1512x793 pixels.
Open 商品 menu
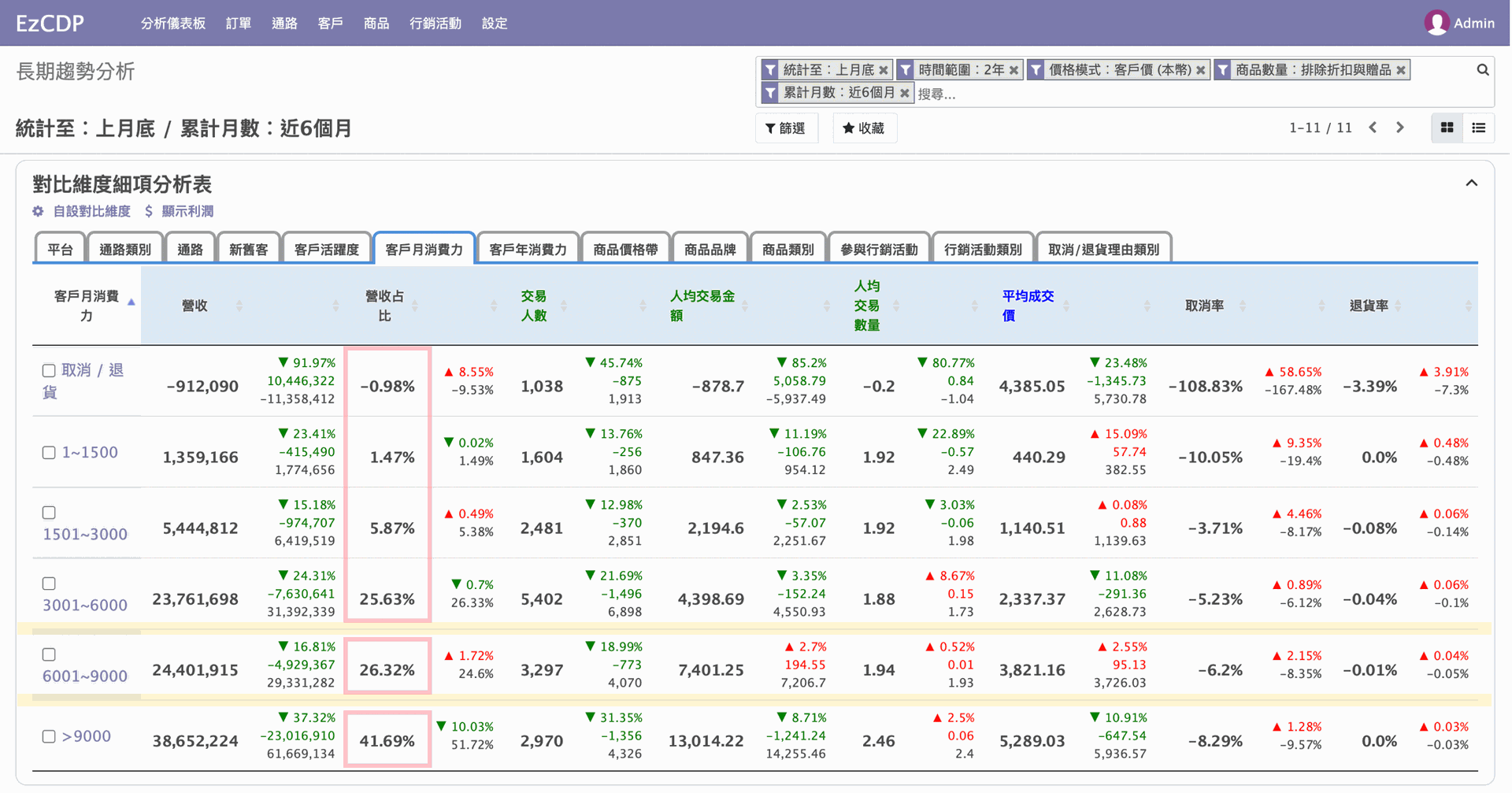coord(376,24)
